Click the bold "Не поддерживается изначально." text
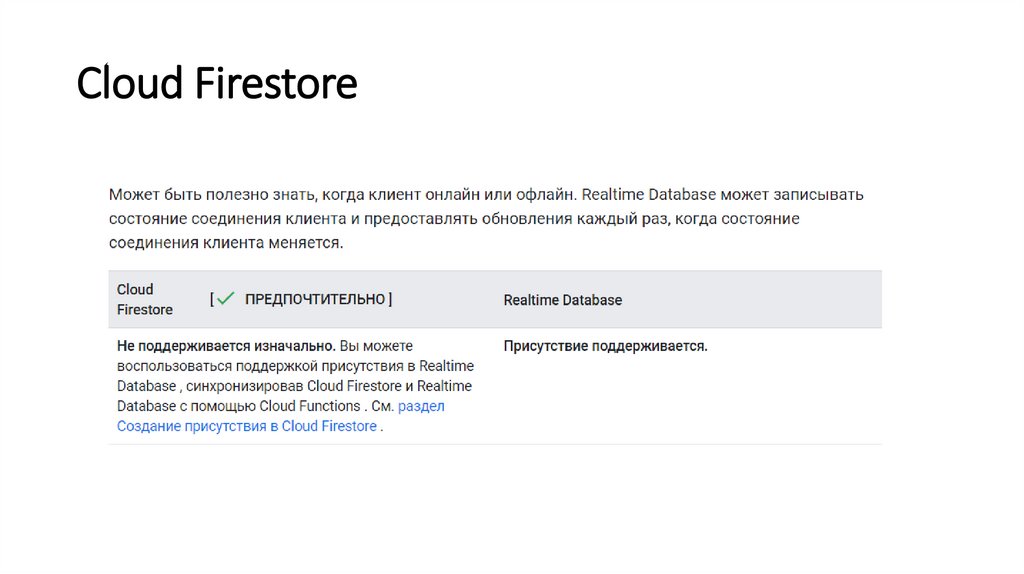This screenshot has width=1024, height=574. [226, 346]
